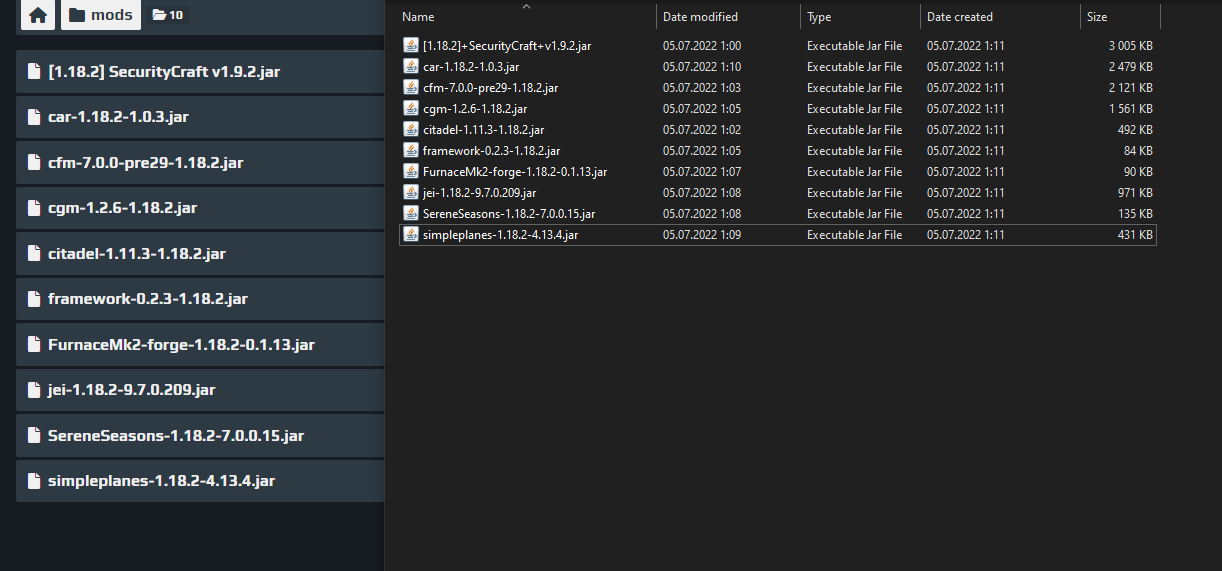The height and width of the screenshot is (571, 1222).
Task: Click file icon beside framework-0.2.3 in left panel
Action: [34, 299]
